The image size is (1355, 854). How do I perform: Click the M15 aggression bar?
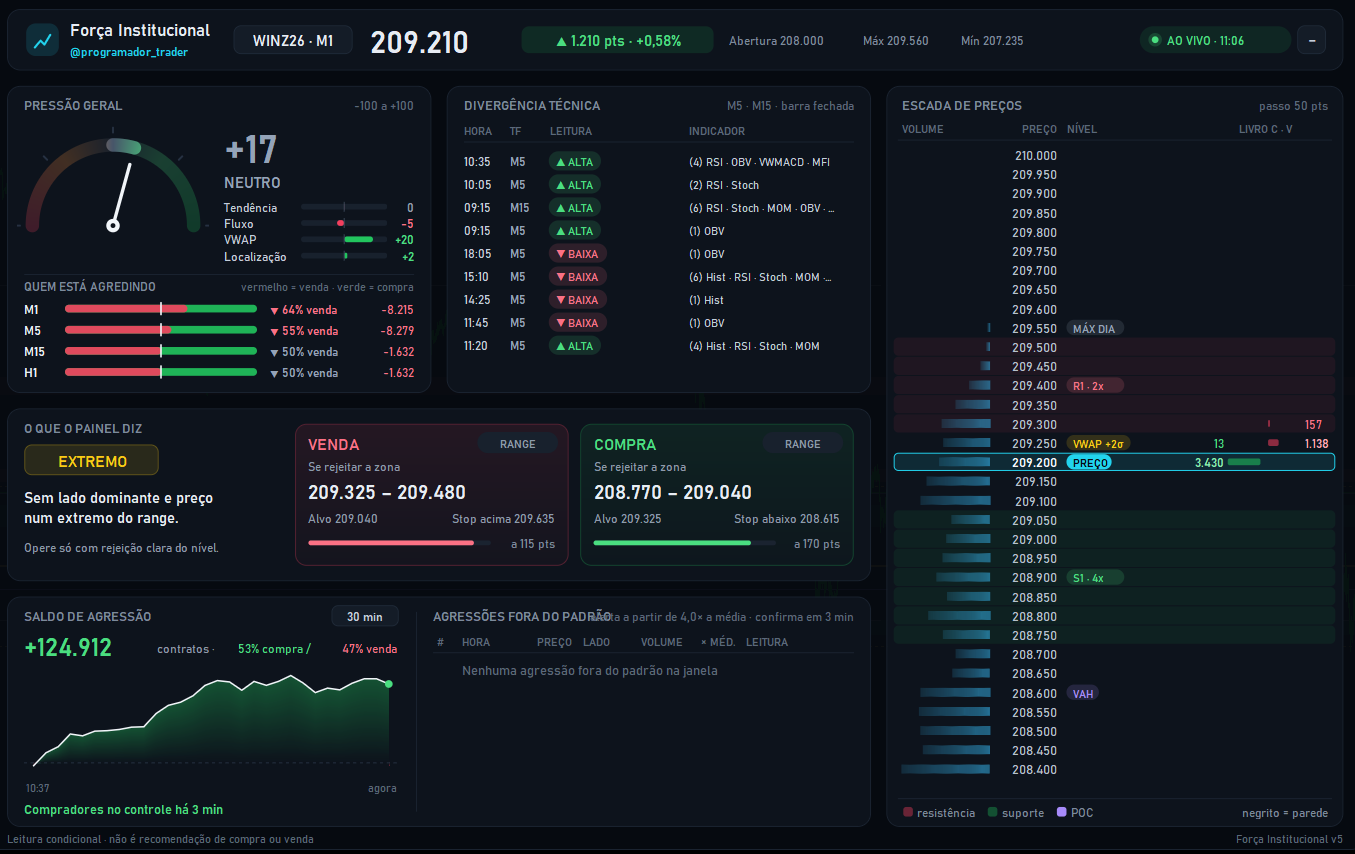[161, 351]
